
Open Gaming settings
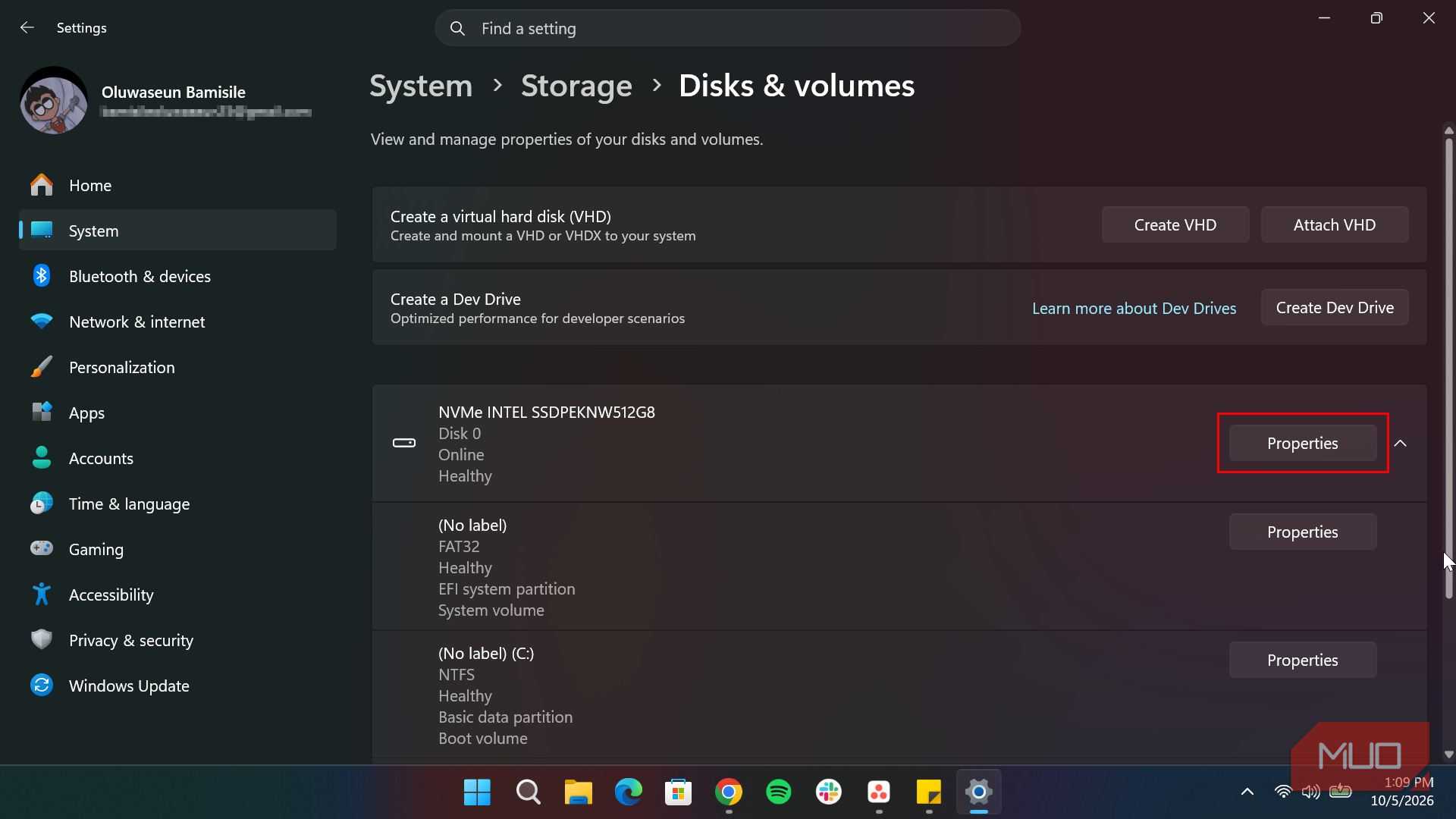click(177, 549)
